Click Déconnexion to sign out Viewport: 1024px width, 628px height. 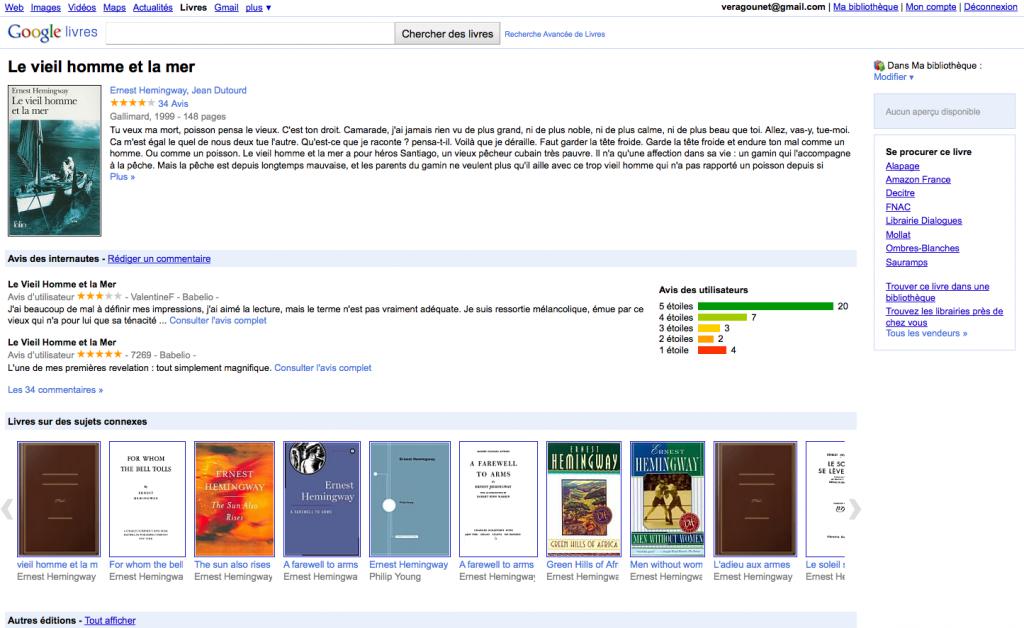pyautogui.click(x=991, y=7)
